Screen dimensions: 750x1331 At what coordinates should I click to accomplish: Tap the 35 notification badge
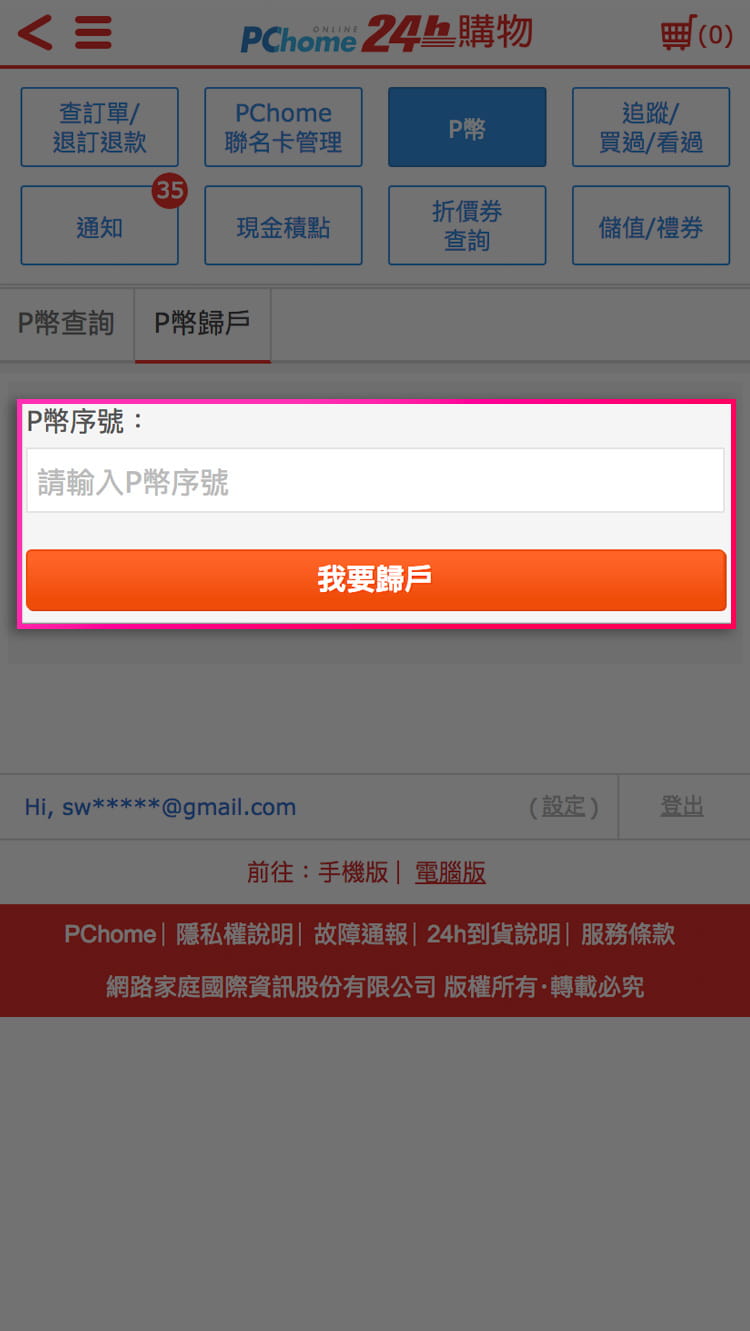(x=170, y=191)
